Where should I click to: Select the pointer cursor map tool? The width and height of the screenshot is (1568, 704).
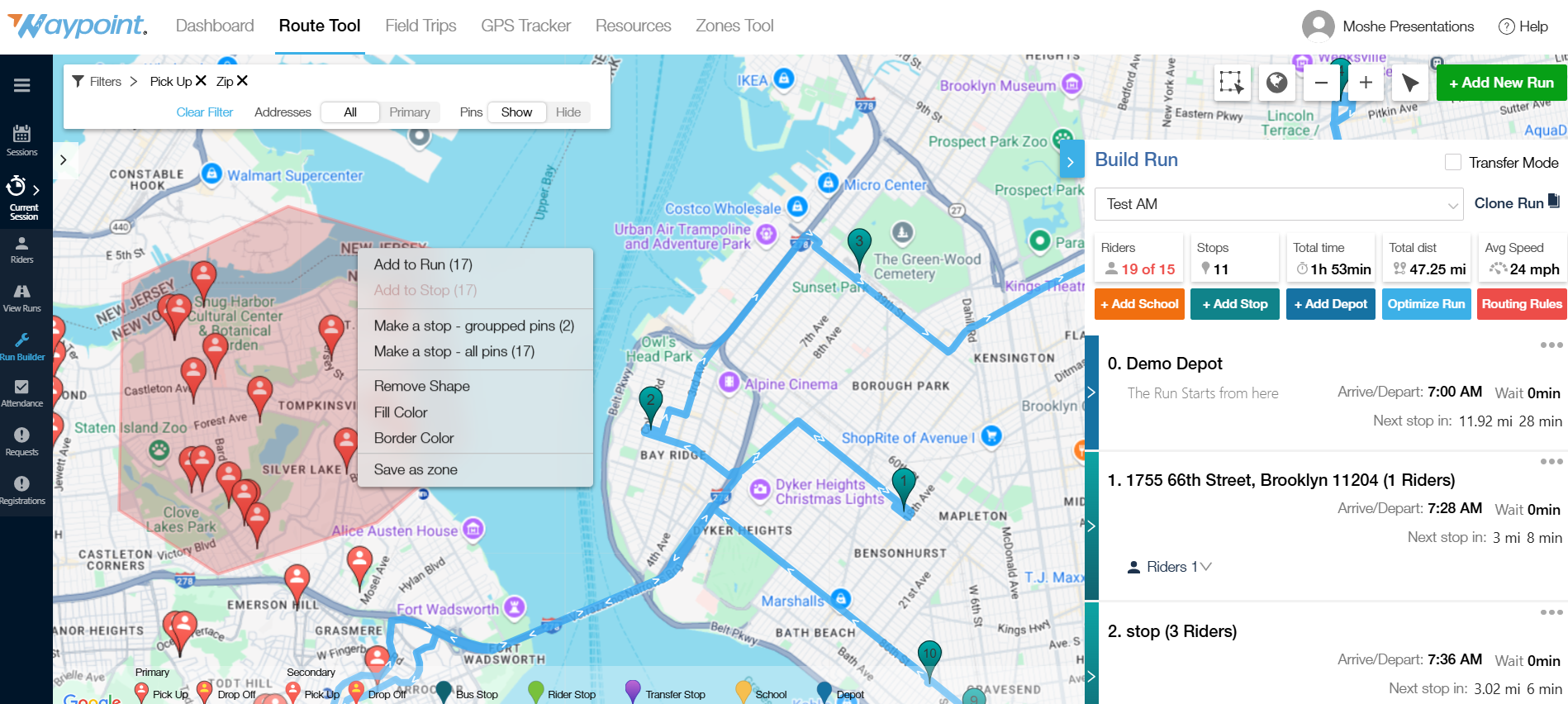(x=1410, y=83)
